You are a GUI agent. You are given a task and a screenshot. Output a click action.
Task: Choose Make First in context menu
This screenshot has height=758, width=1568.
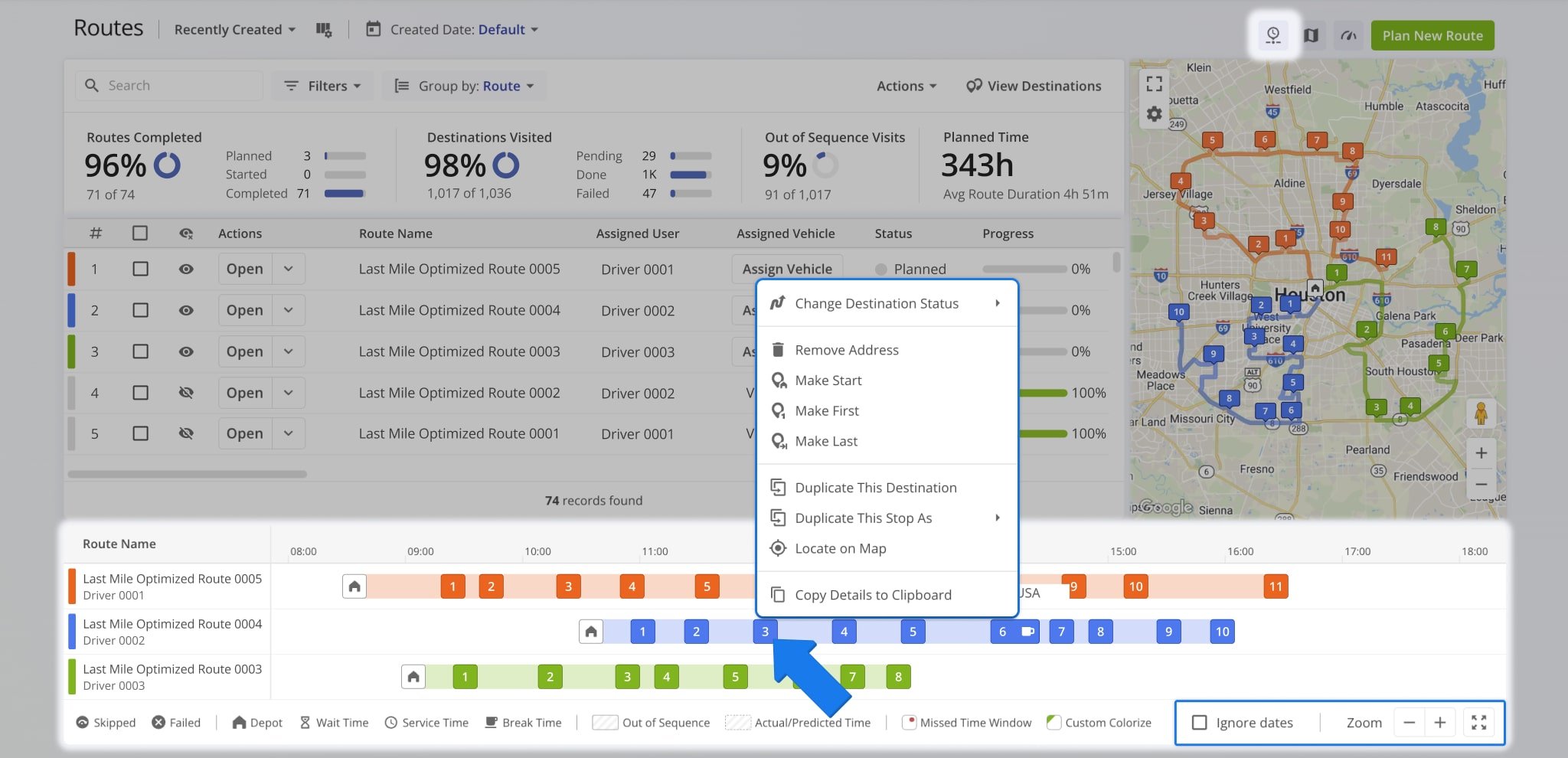pos(887,411)
